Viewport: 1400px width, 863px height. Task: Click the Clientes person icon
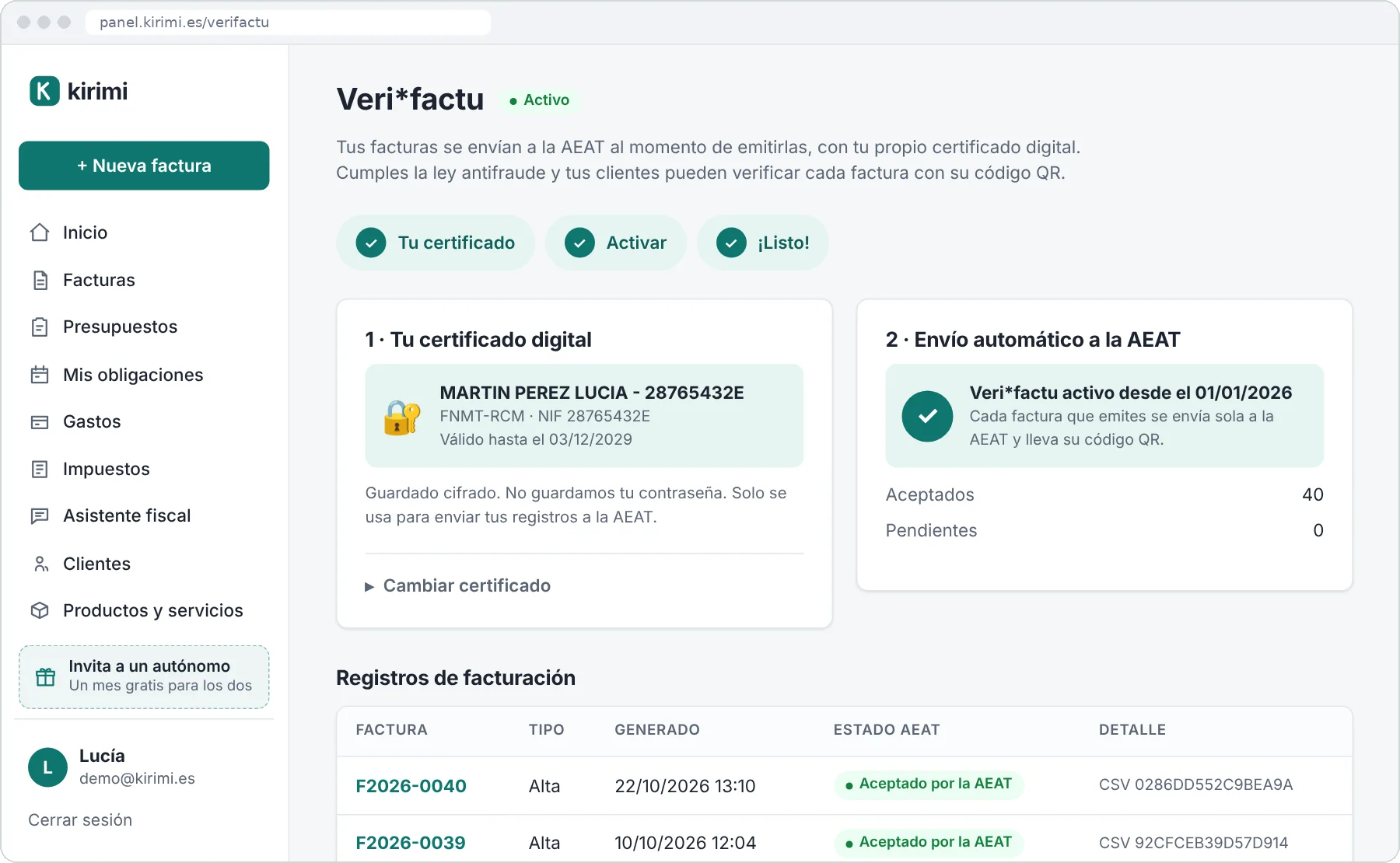(x=40, y=564)
